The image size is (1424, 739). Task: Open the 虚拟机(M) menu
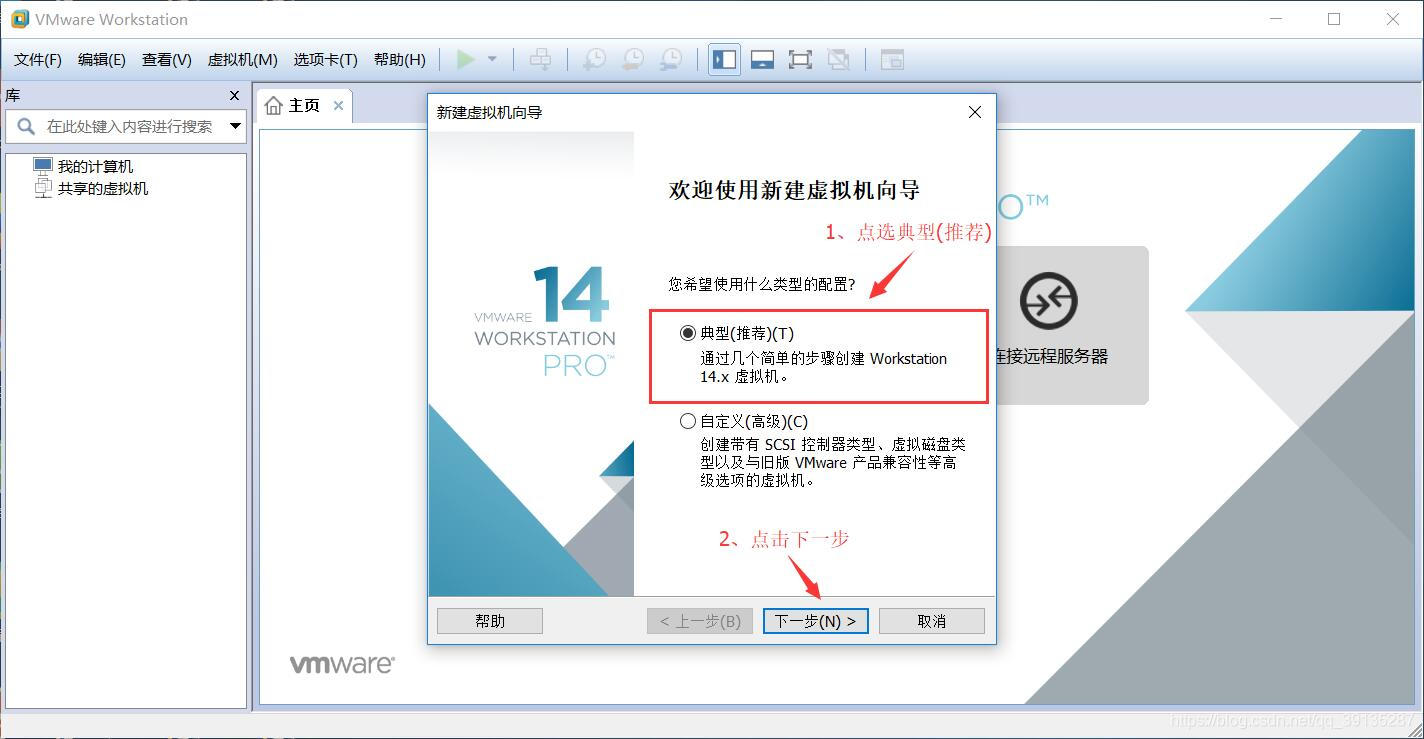[241, 59]
